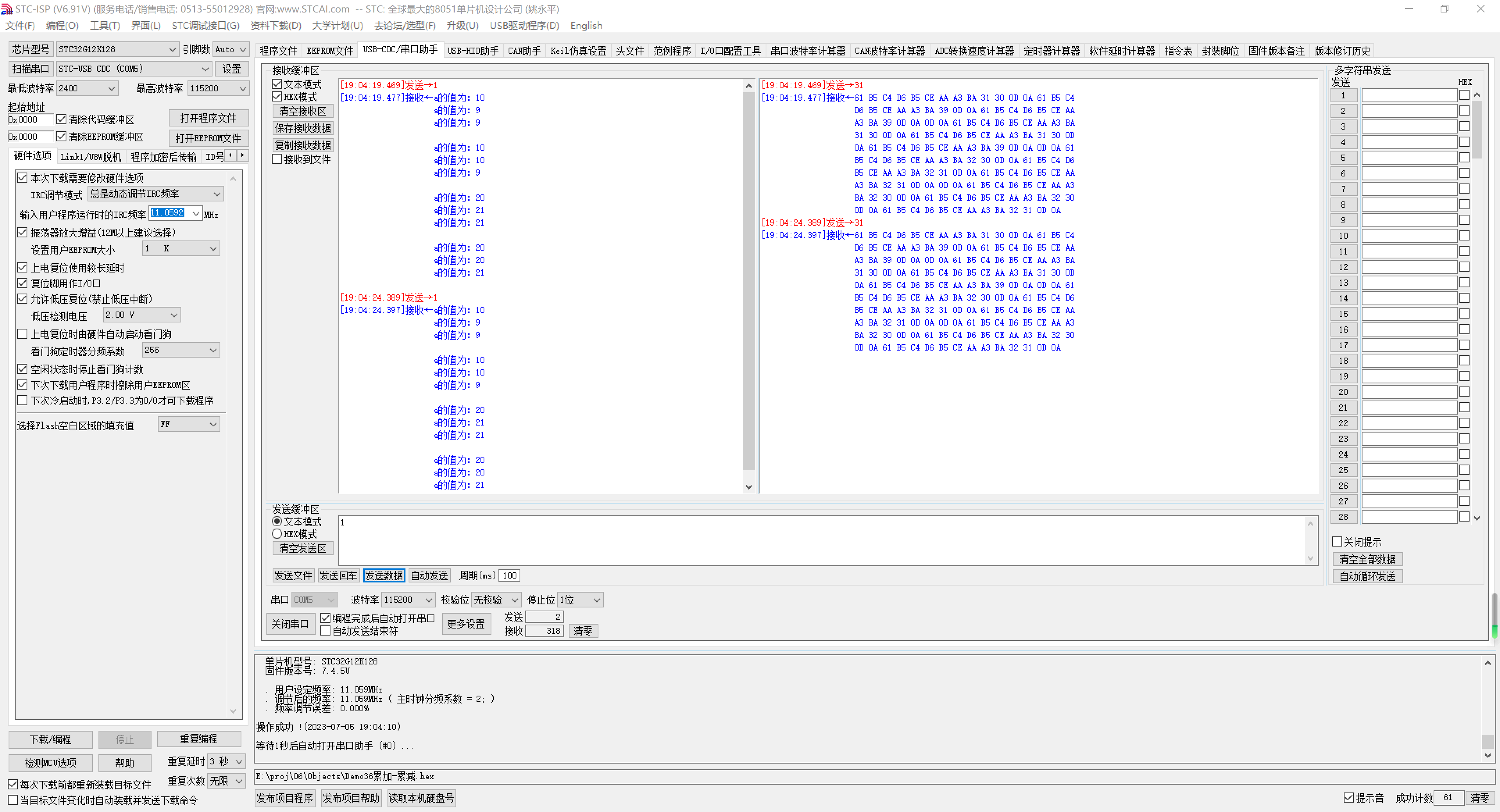Open 芯片型号 STC32G12K128 dropdown
The height and width of the screenshot is (812, 1500).
pos(172,50)
